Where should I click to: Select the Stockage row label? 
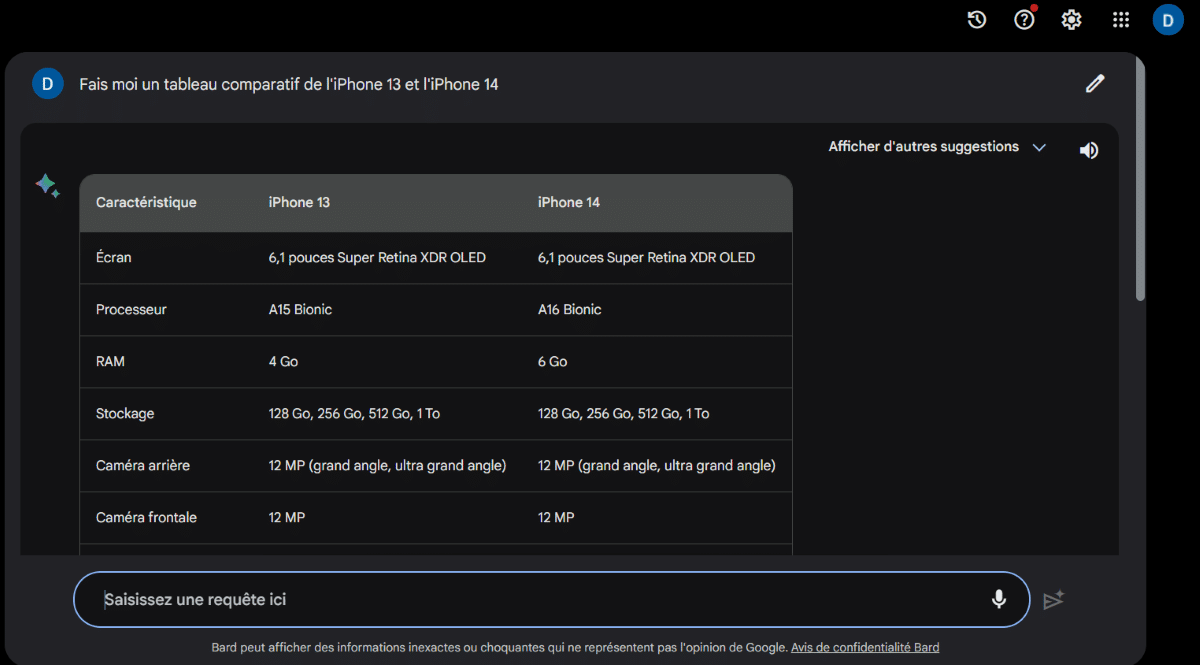click(x=125, y=413)
